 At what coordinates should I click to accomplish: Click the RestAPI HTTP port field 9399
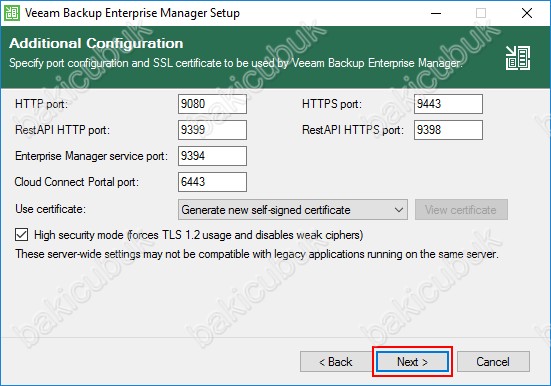[212, 130]
